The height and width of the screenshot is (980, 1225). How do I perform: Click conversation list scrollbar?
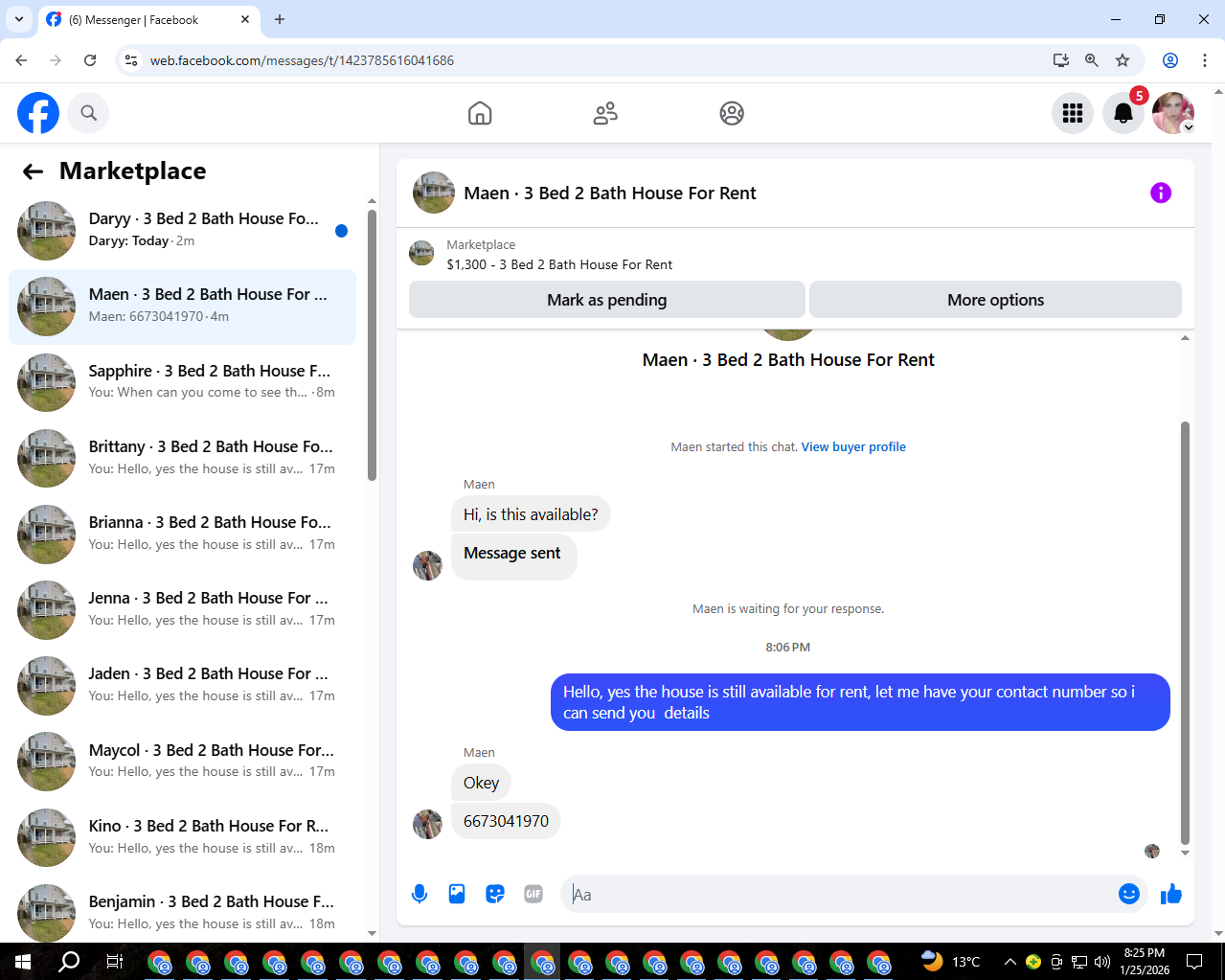pyautogui.click(x=372, y=345)
